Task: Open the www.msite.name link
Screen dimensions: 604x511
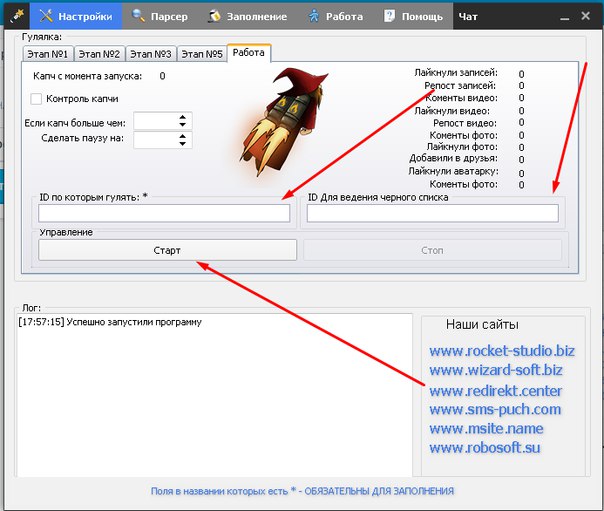Action: (486, 429)
